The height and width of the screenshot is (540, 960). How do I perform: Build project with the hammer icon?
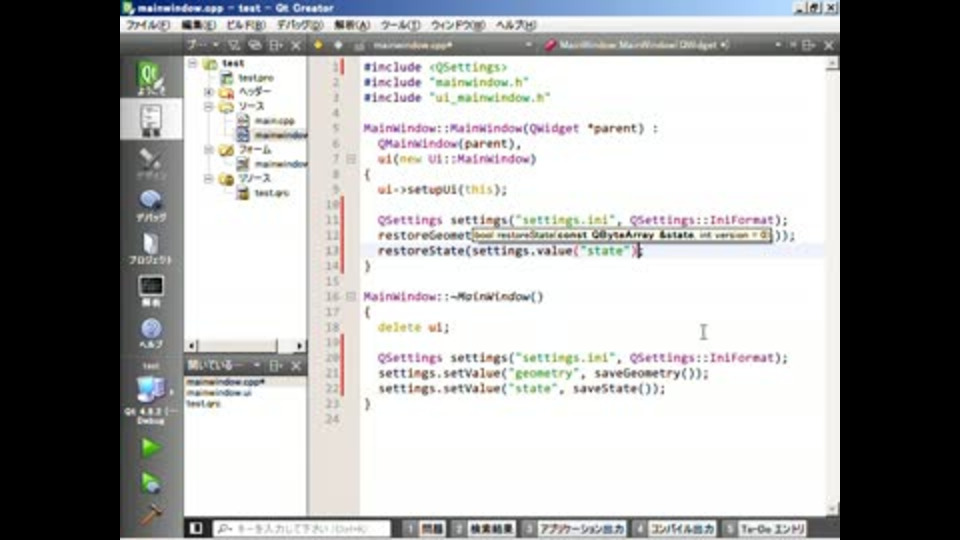pyautogui.click(x=151, y=515)
